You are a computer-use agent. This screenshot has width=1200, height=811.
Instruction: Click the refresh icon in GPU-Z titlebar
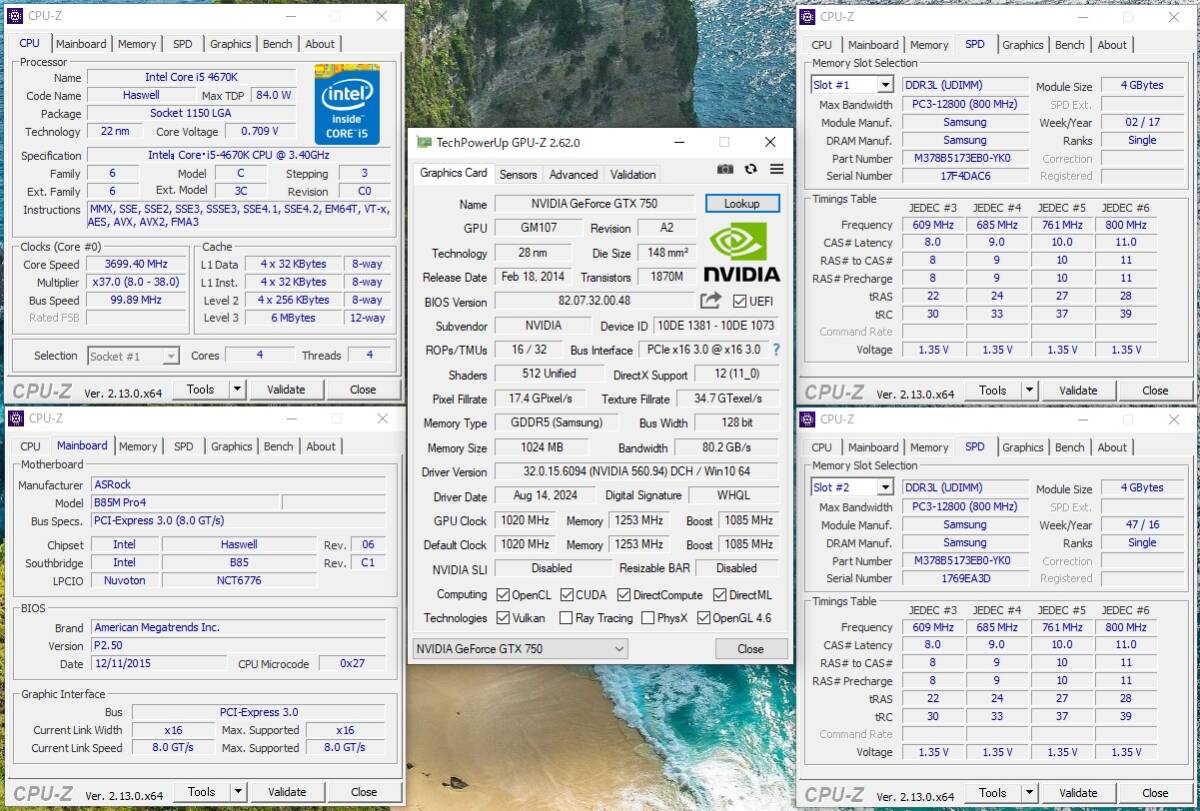click(751, 169)
